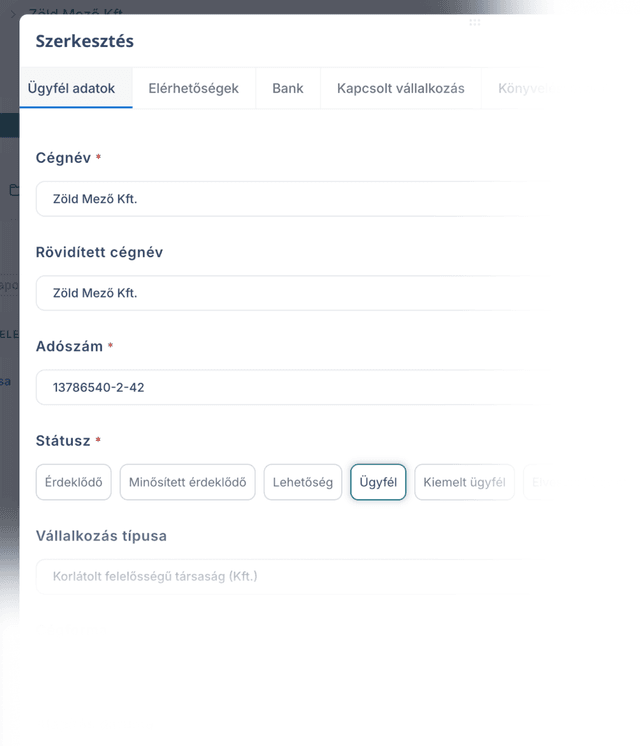
Task: Open the Zöld Mező Kft. breadcrumb link
Action: [x=76, y=11]
